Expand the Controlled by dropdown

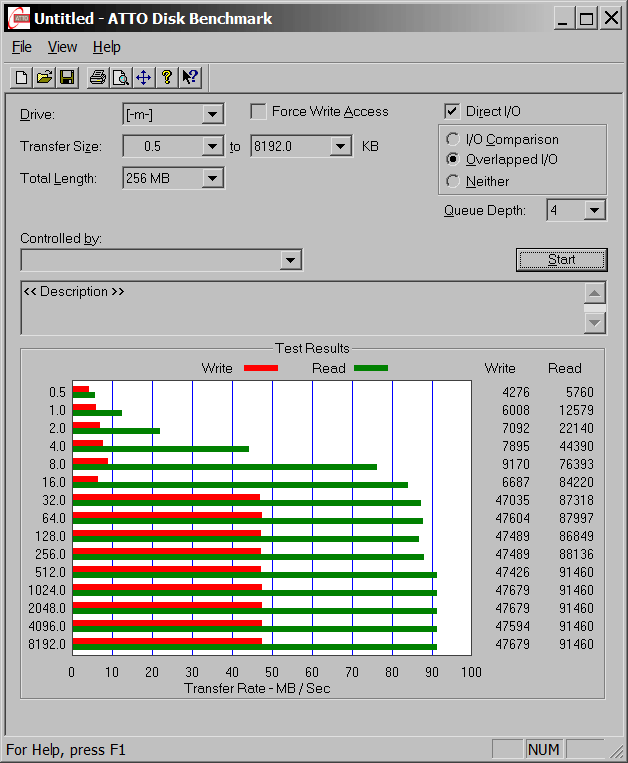290,260
